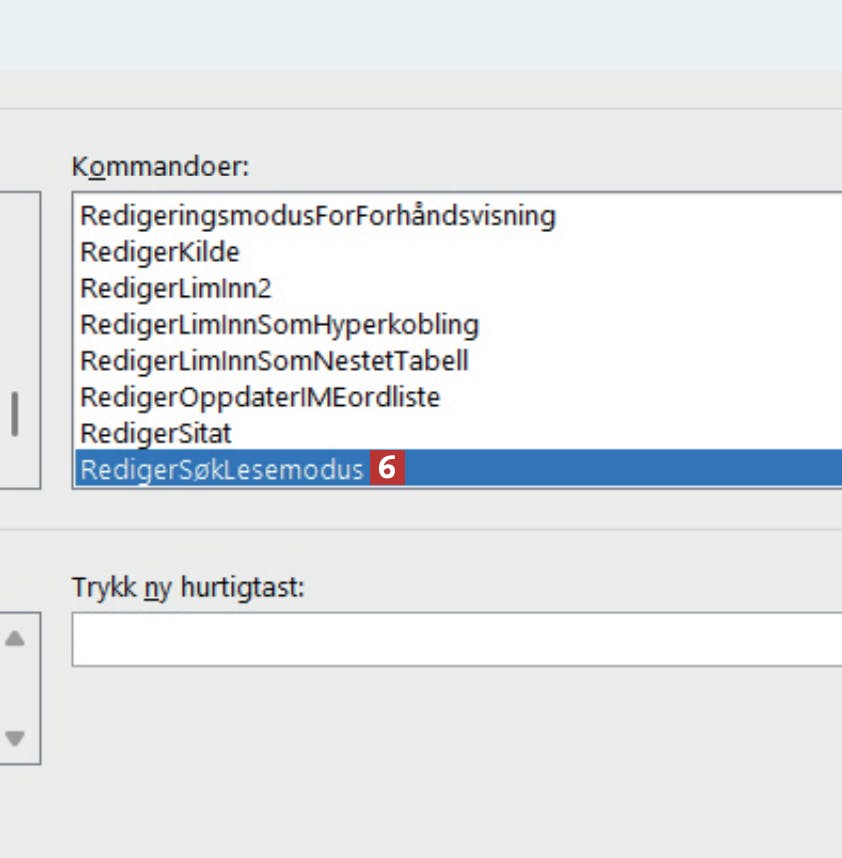Choose the RedigerLimInn2 command
This screenshot has width=842, height=858.
176,288
